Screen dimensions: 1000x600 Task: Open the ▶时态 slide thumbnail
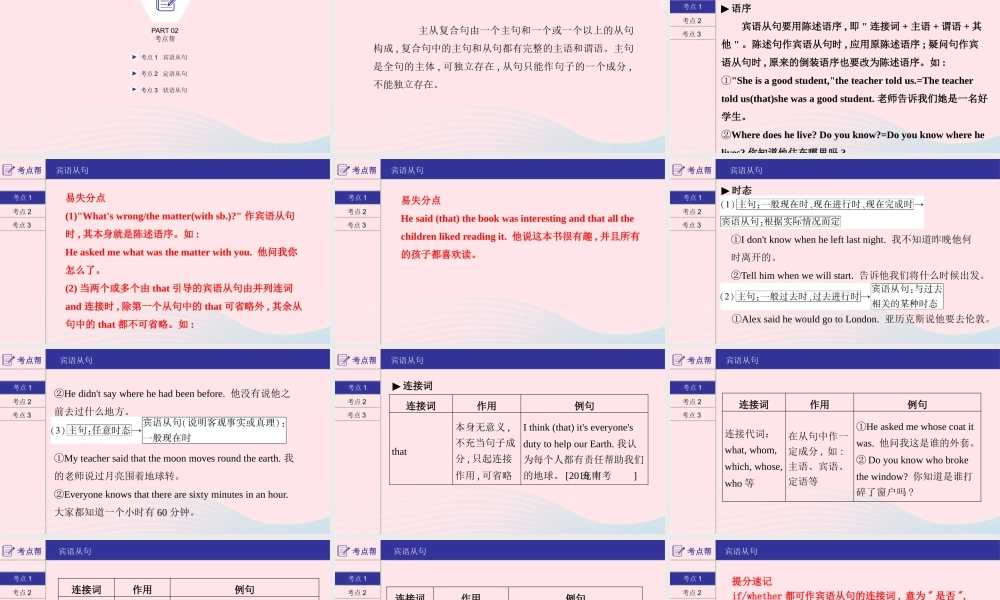tap(835, 251)
